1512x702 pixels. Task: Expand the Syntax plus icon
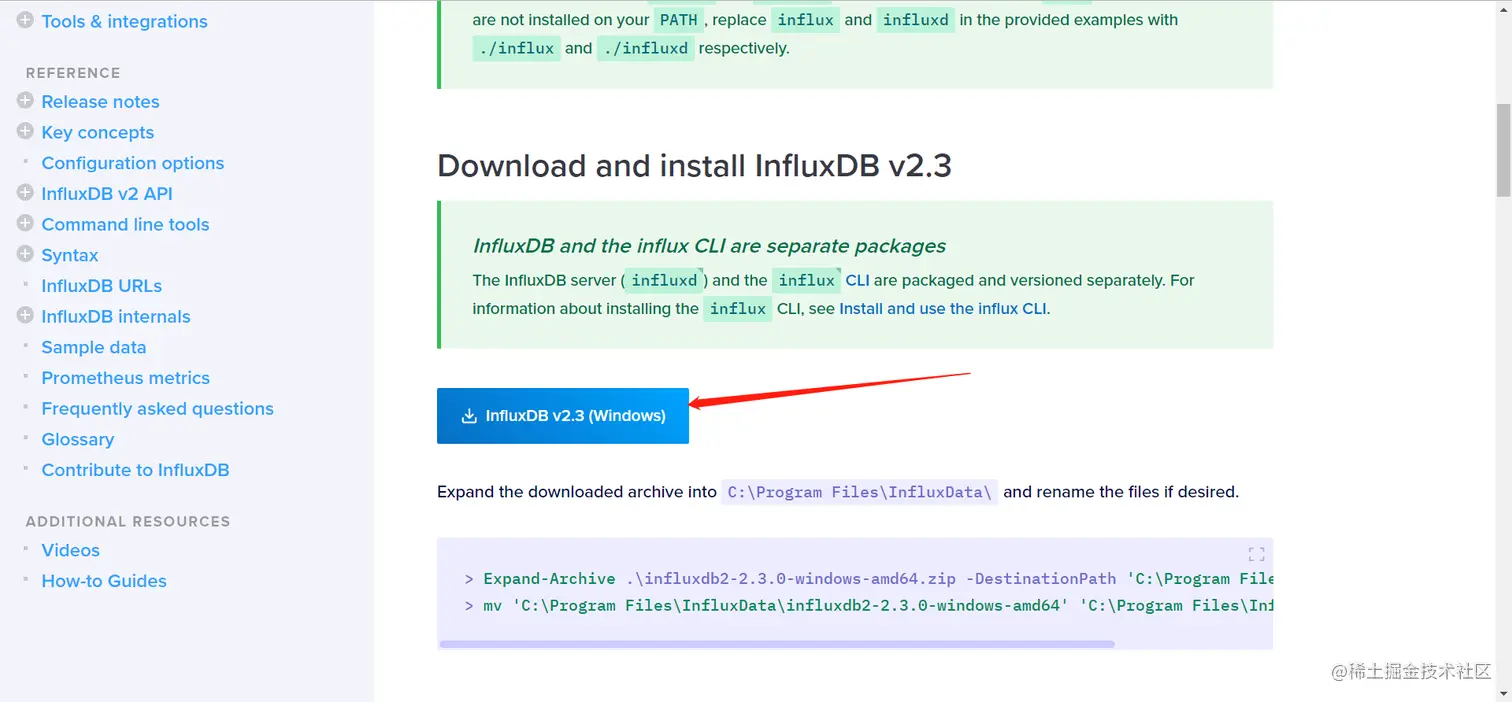tap(25, 254)
